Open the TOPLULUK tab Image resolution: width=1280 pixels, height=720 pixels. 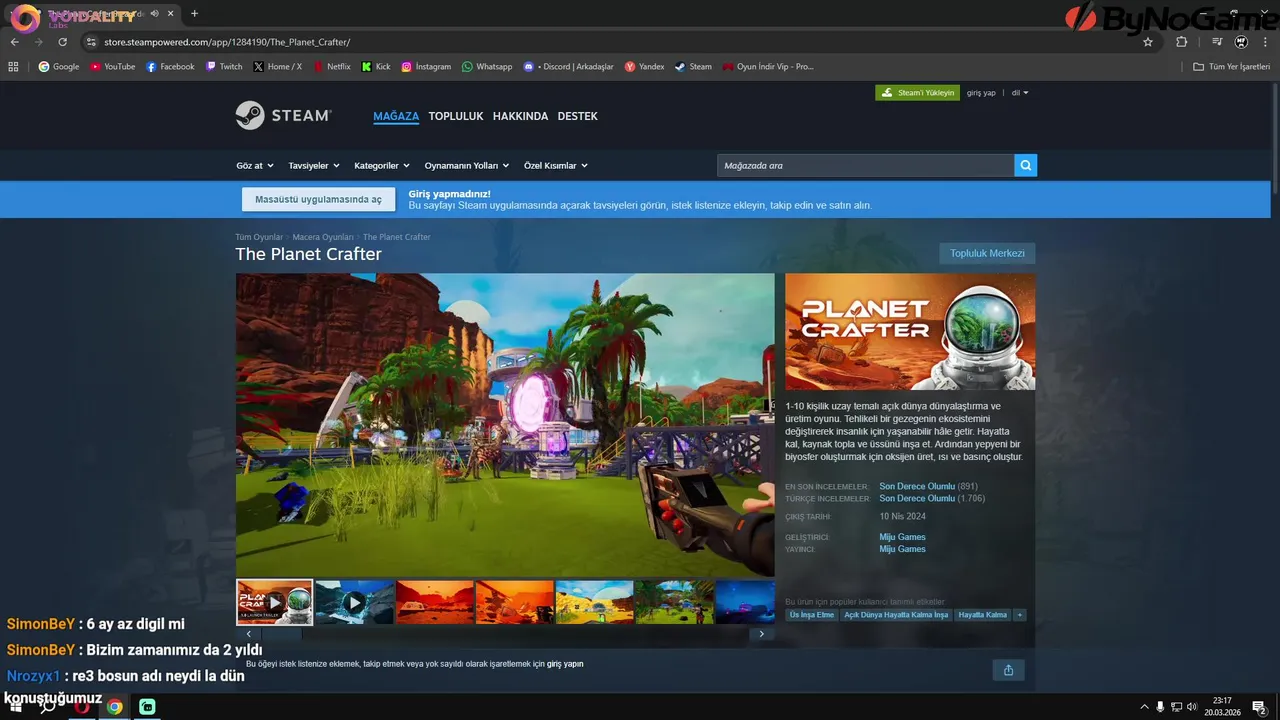[456, 116]
